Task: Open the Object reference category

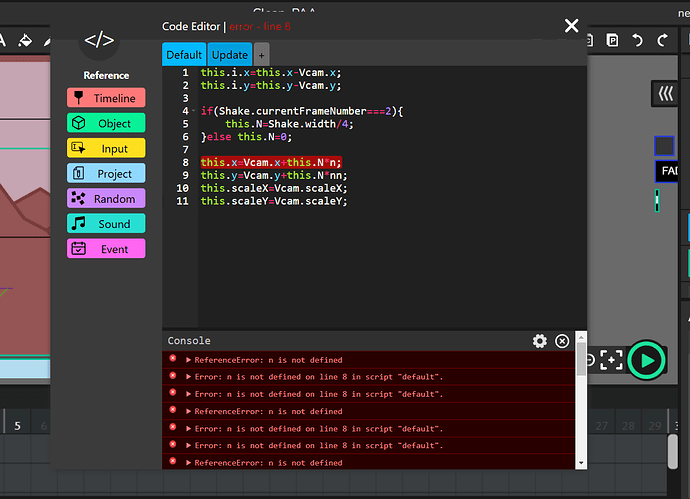Action: click(106, 123)
